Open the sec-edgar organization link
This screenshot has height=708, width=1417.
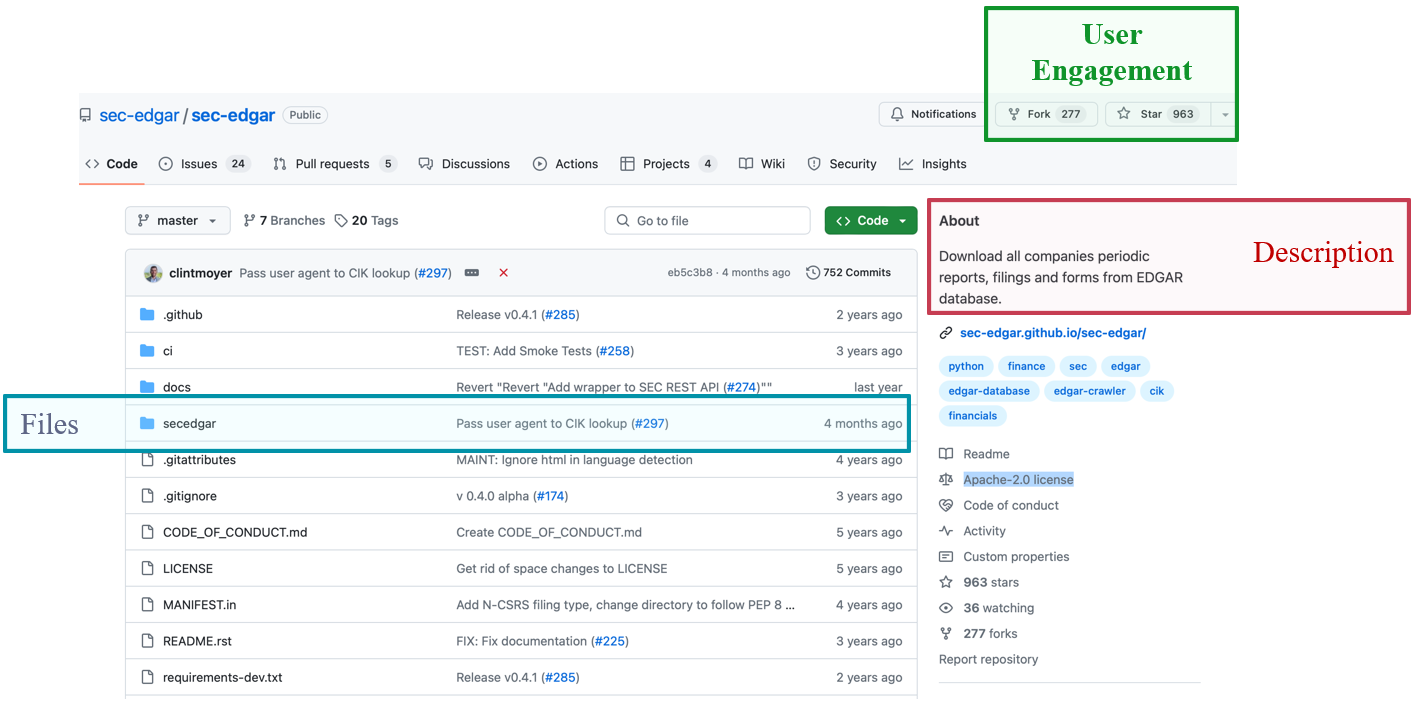click(x=139, y=115)
